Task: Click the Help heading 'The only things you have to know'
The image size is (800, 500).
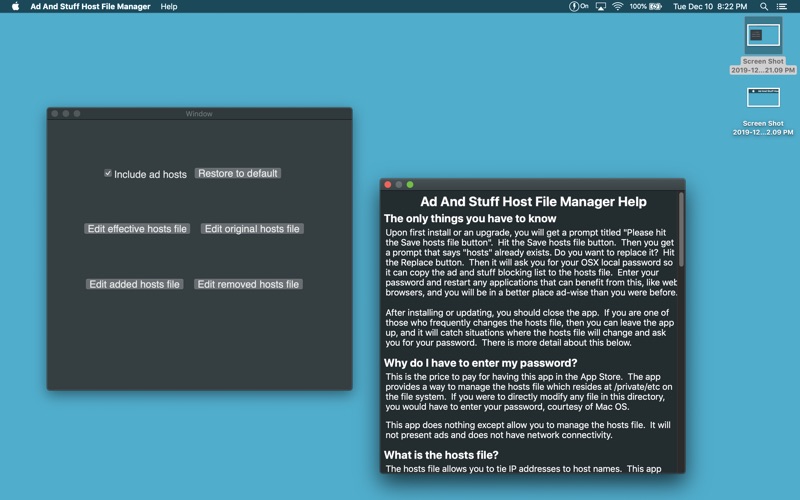Action: point(470,218)
